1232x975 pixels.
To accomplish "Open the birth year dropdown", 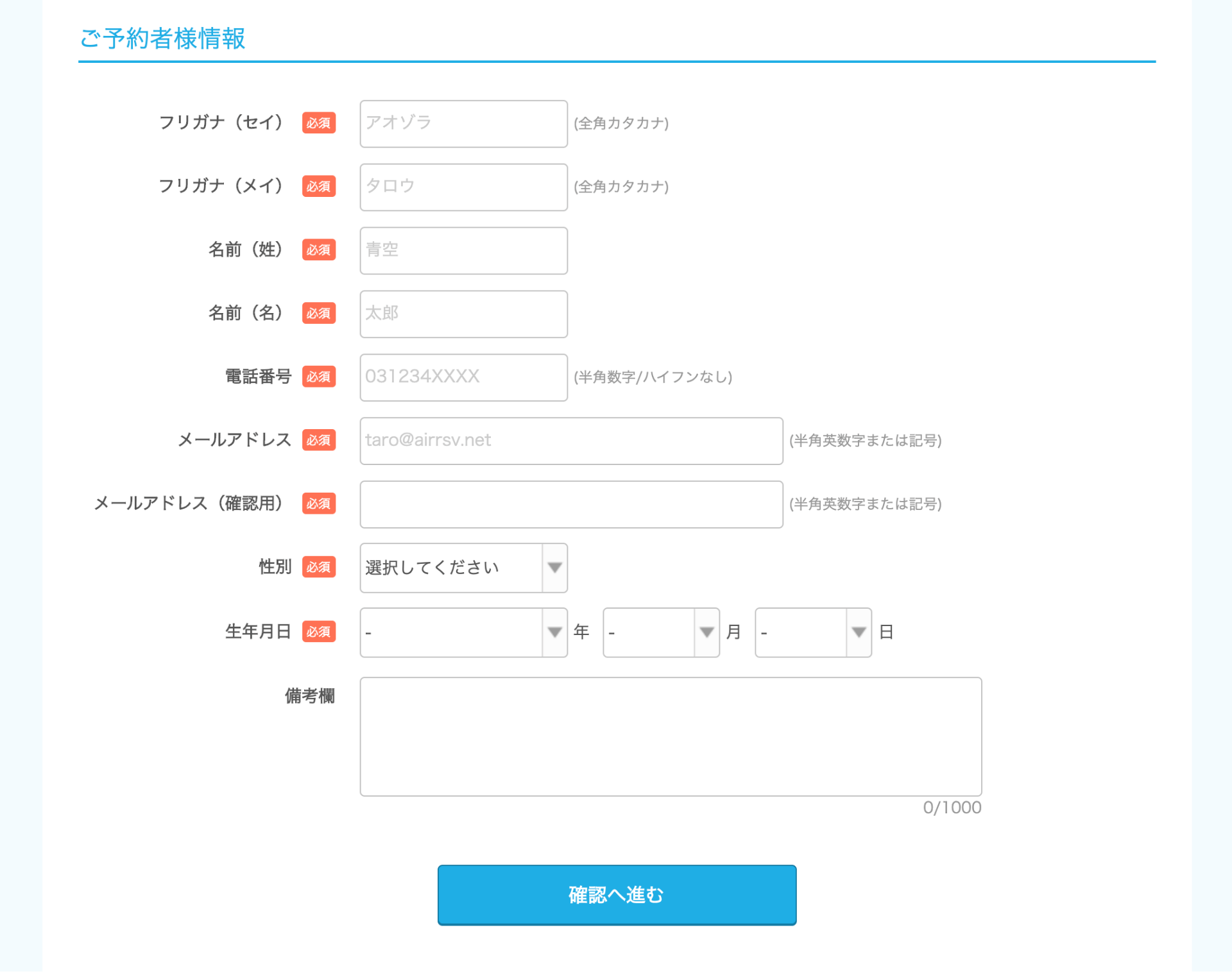I will click(x=463, y=632).
